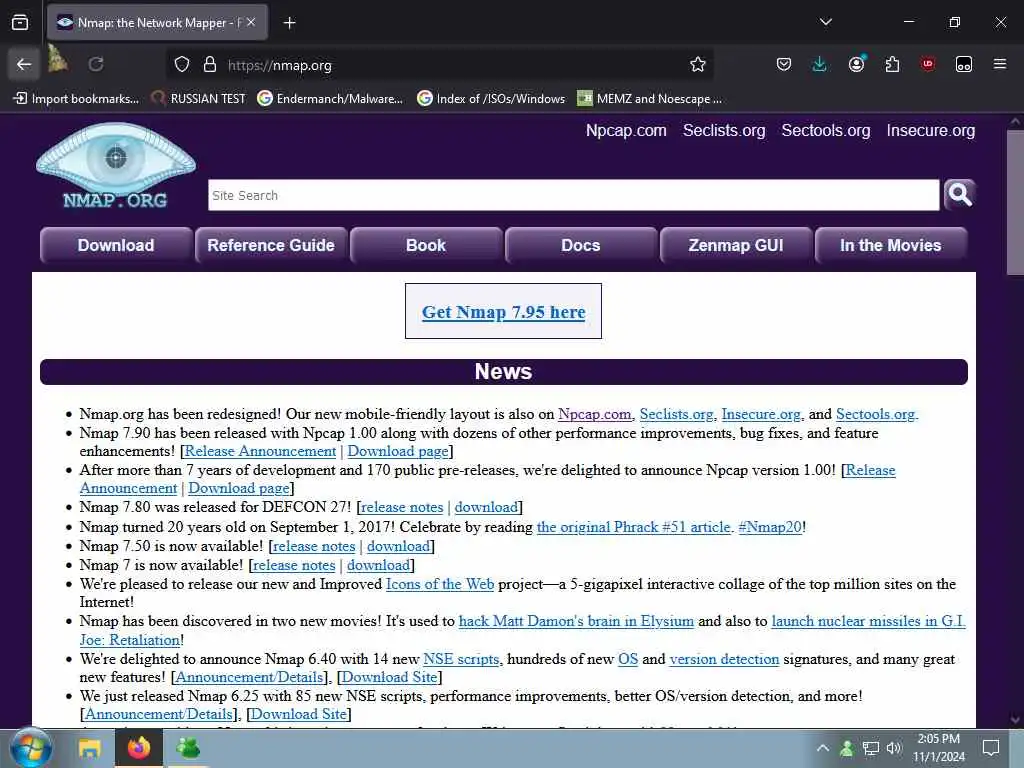1024x768 pixels.
Task: Open Release Announcement link for Nmap 7.90
Action: click(260, 451)
